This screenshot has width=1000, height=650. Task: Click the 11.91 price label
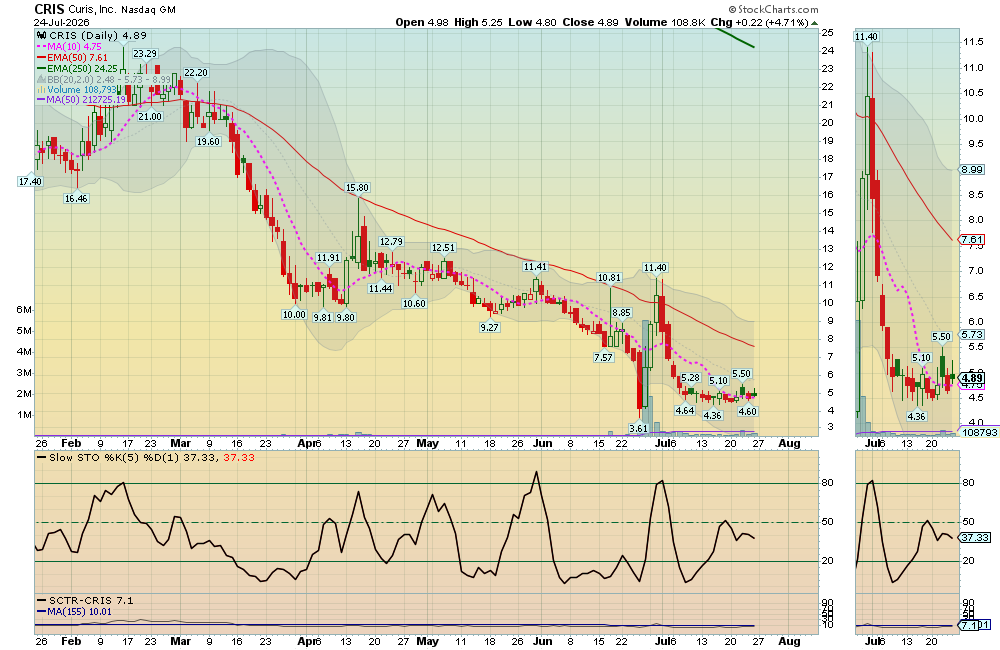pos(328,258)
